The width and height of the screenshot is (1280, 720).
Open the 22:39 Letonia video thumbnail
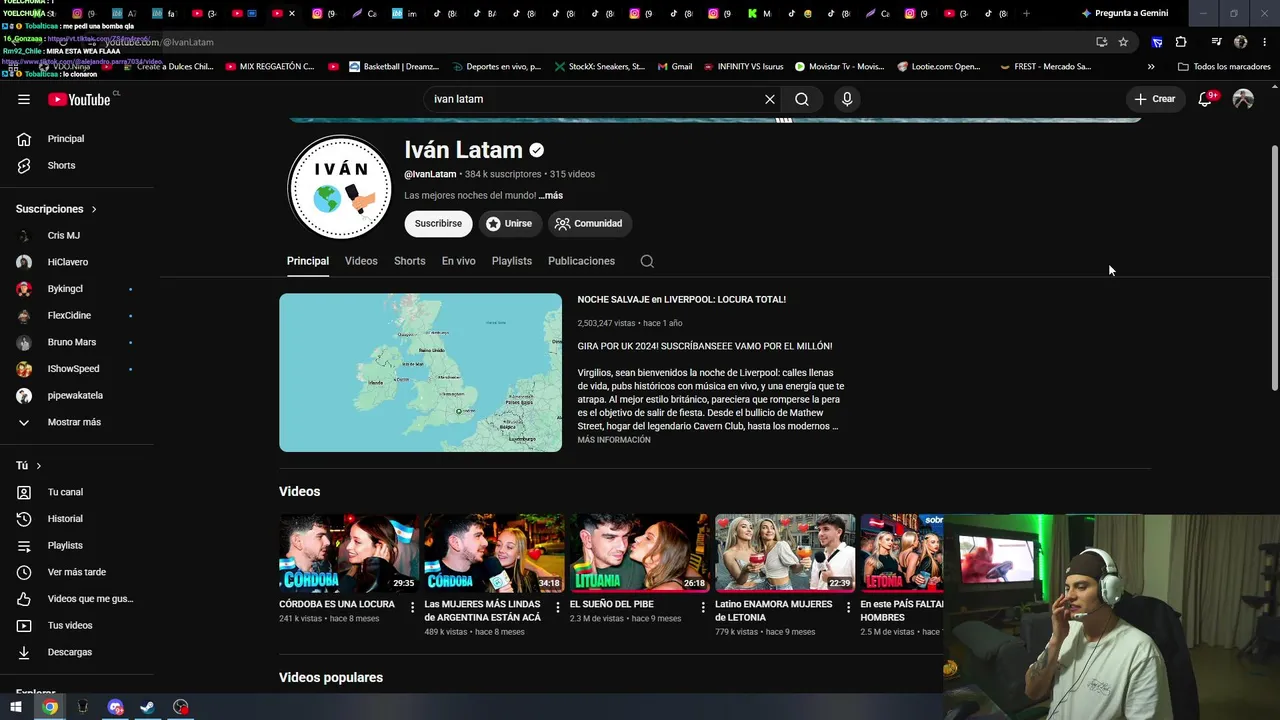tap(785, 554)
